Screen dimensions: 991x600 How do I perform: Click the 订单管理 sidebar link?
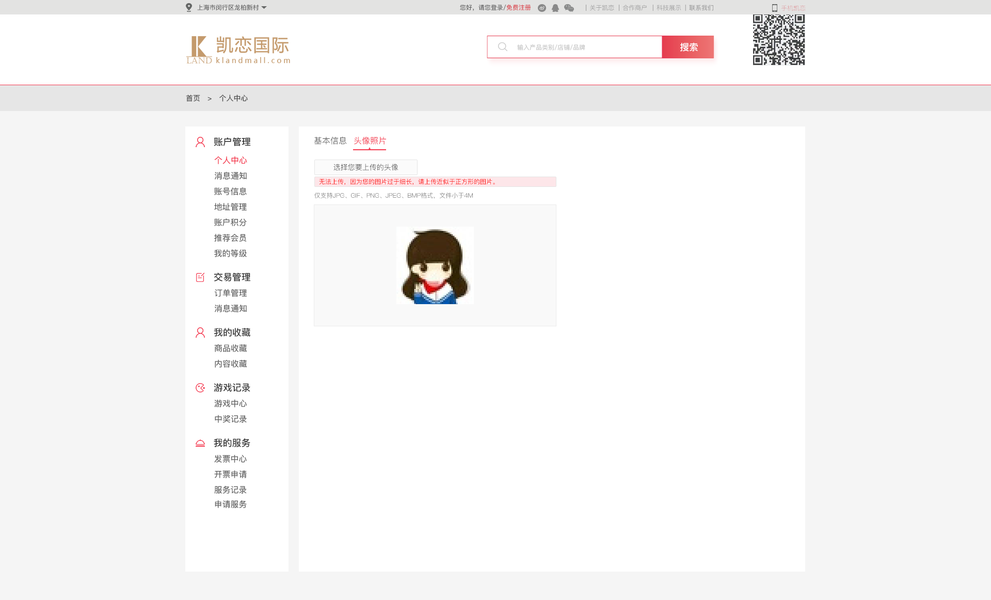[x=229, y=293]
